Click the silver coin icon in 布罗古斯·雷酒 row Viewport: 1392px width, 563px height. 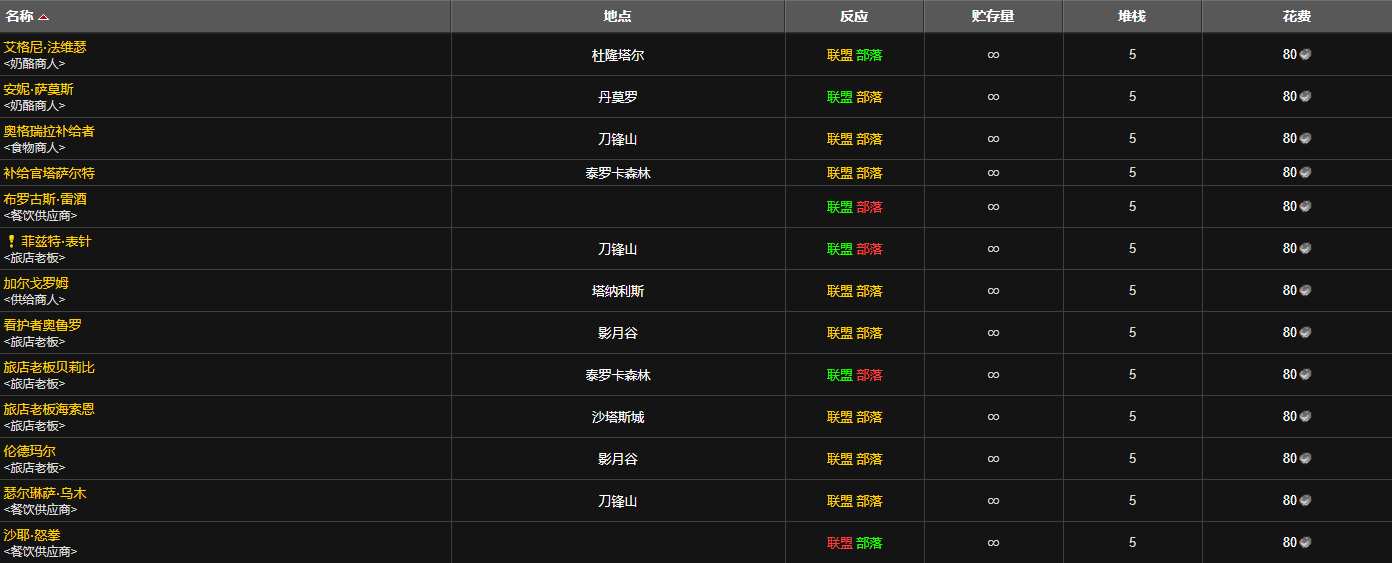(1305, 207)
